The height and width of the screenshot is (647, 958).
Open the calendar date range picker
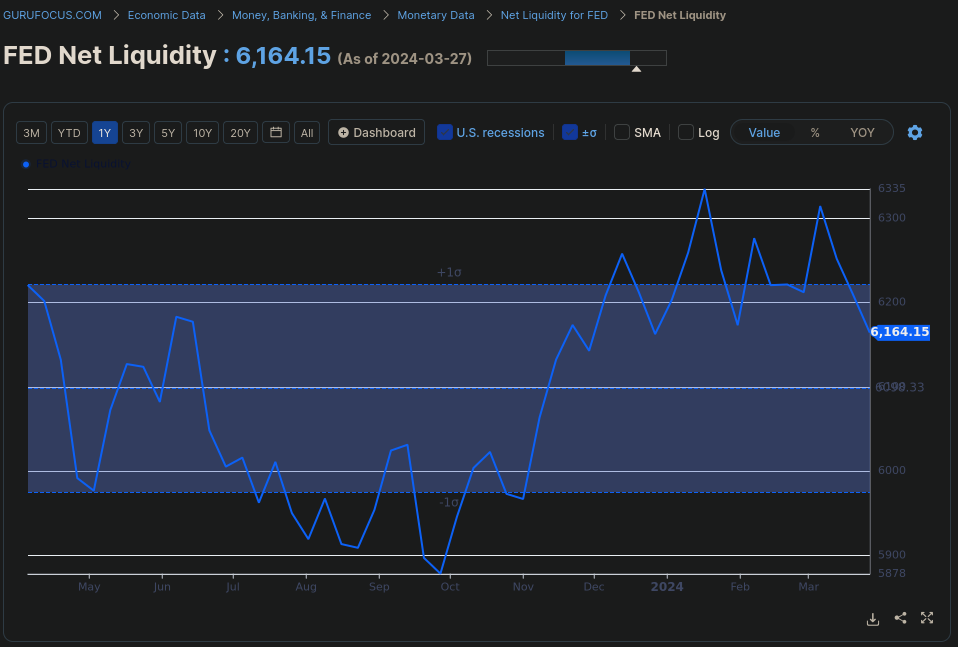pos(275,131)
